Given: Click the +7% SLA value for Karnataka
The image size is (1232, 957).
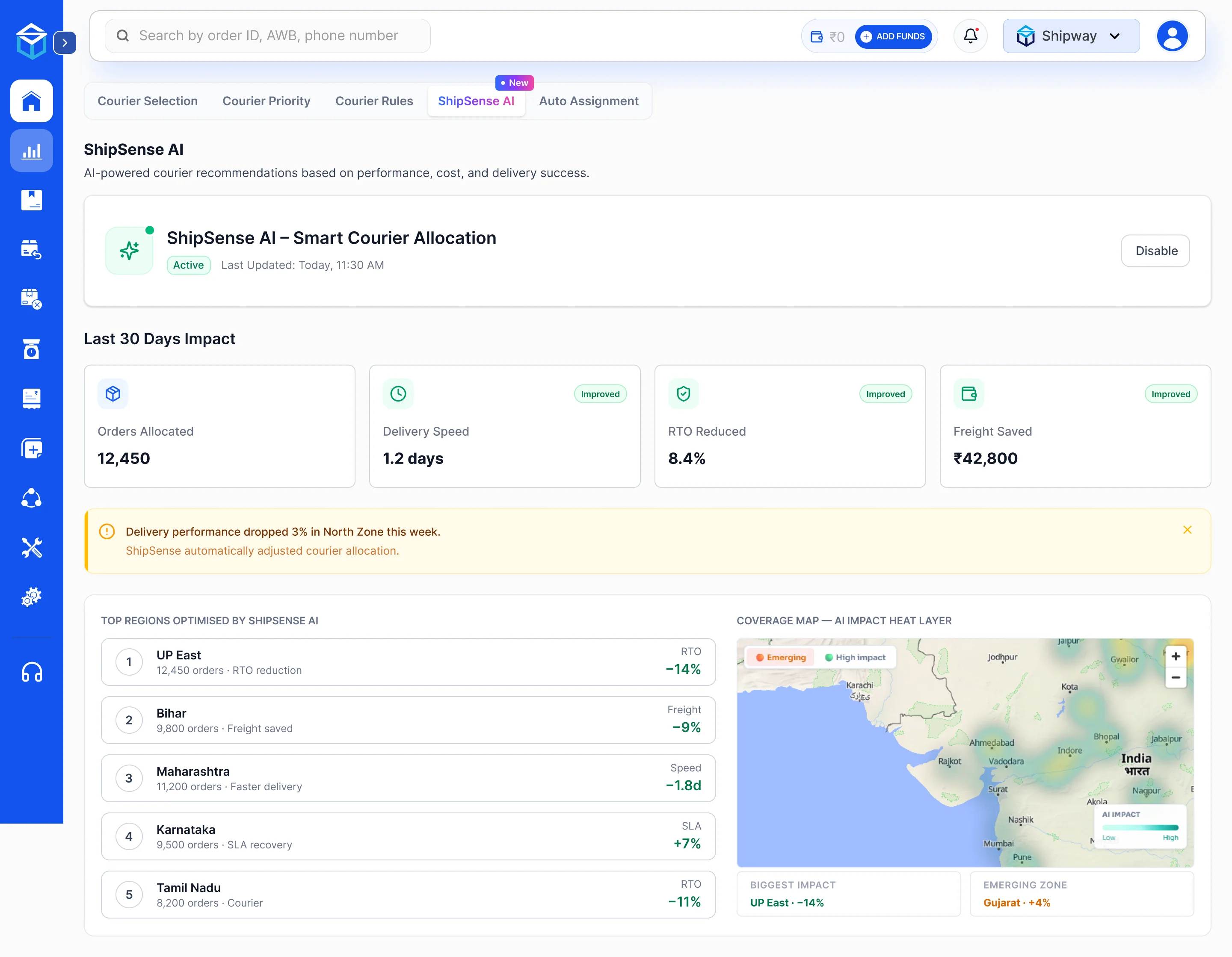Looking at the screenshot, I should 687,844.
